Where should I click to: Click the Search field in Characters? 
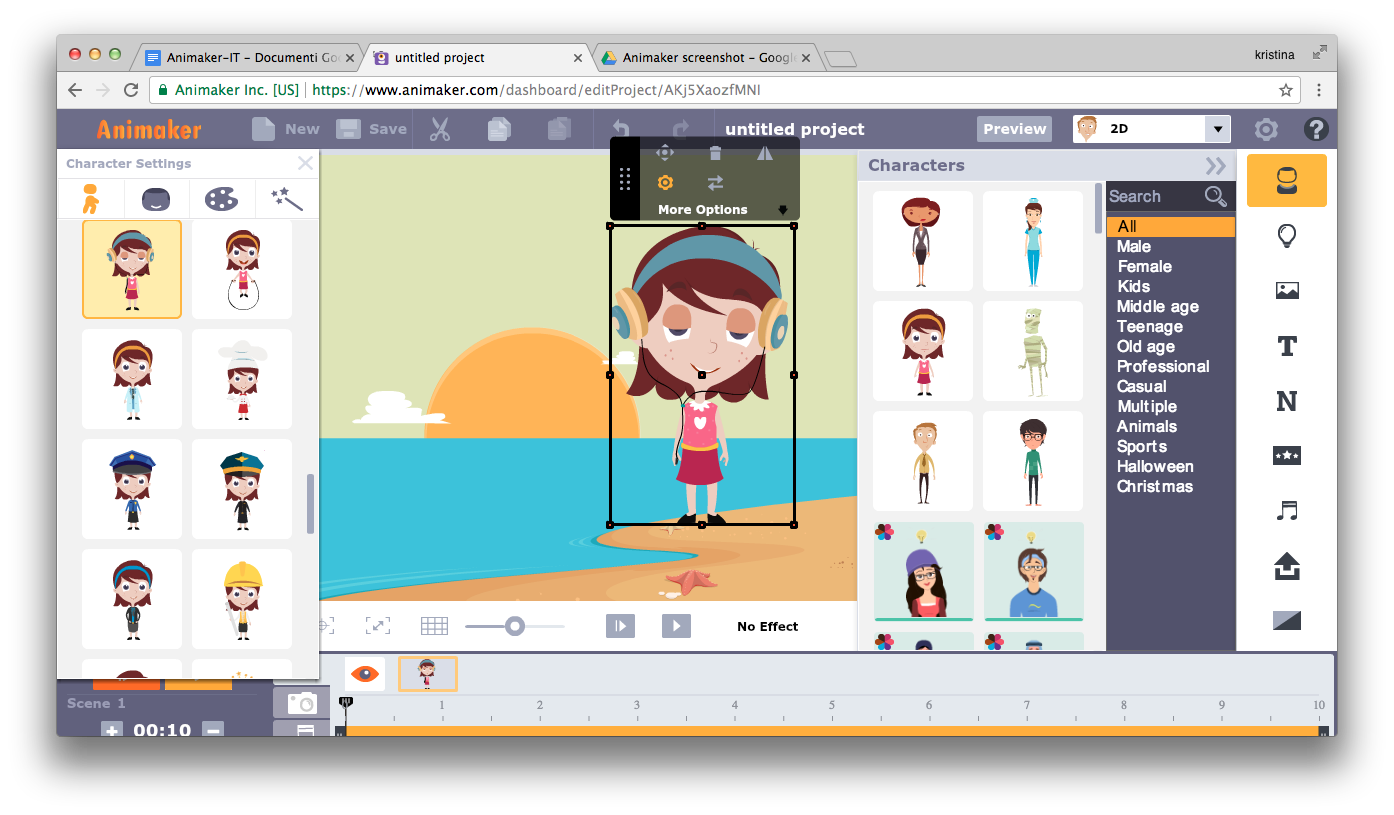pyautogui.click(x=1155, y=196)
